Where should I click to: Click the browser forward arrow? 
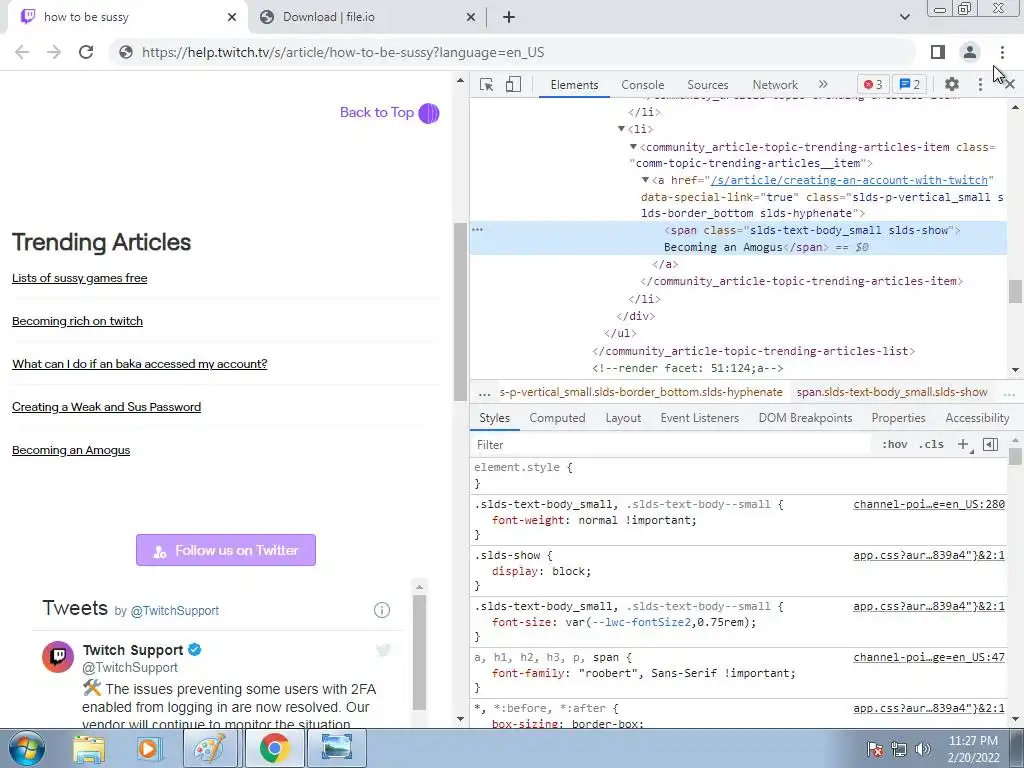54,52
